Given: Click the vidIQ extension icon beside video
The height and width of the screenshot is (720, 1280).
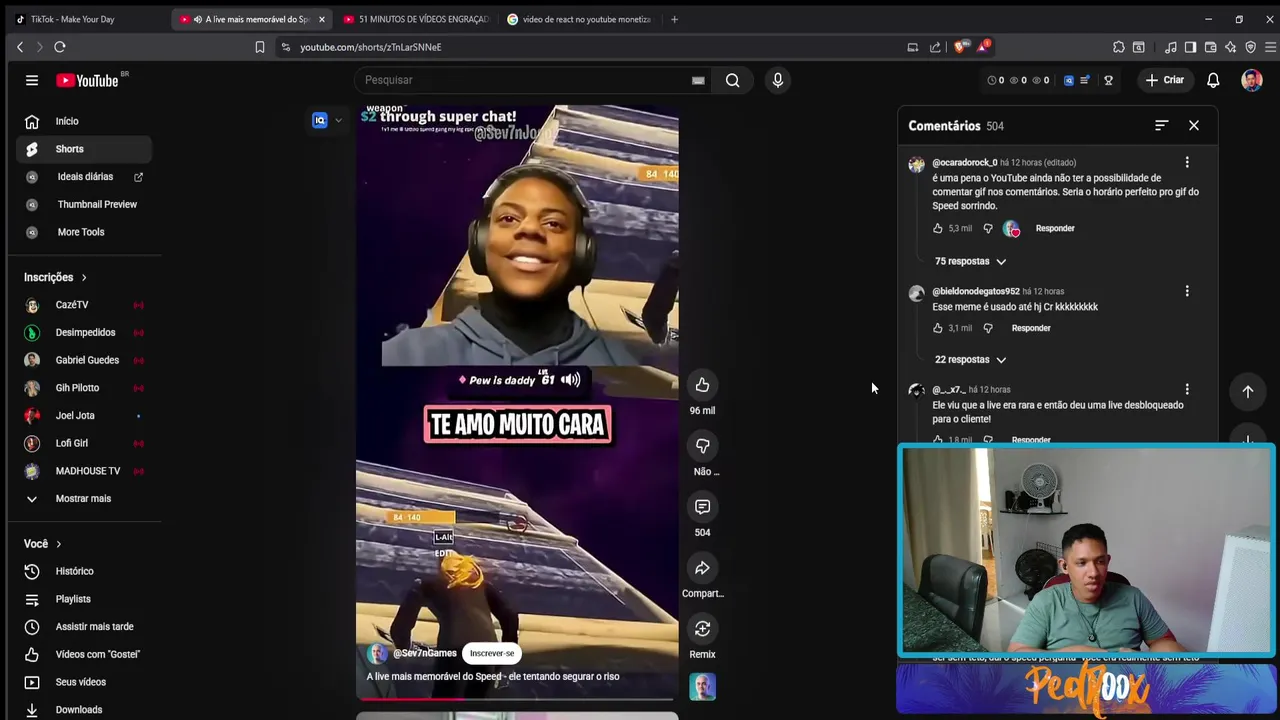Looking at the screenshot, I should [x=320, y=120].
